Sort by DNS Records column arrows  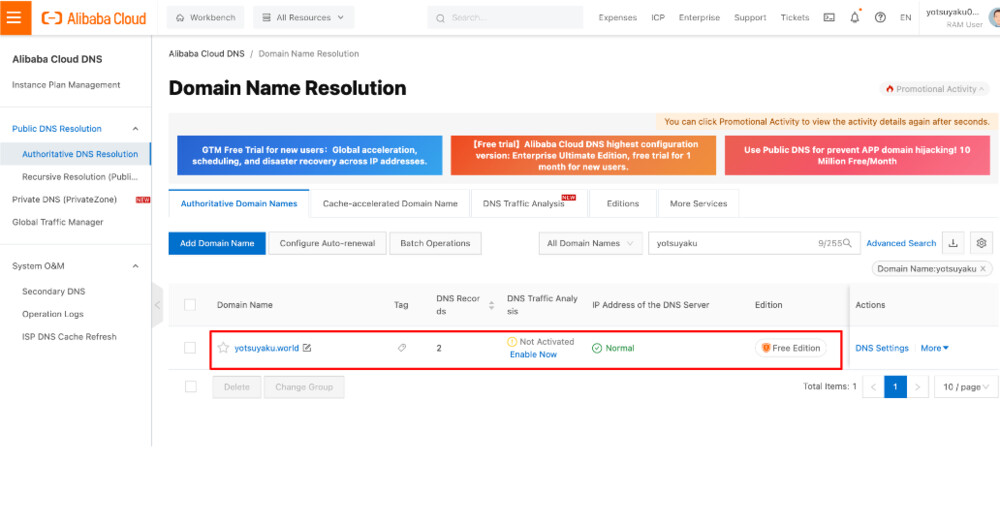click(x=491, y=305)
